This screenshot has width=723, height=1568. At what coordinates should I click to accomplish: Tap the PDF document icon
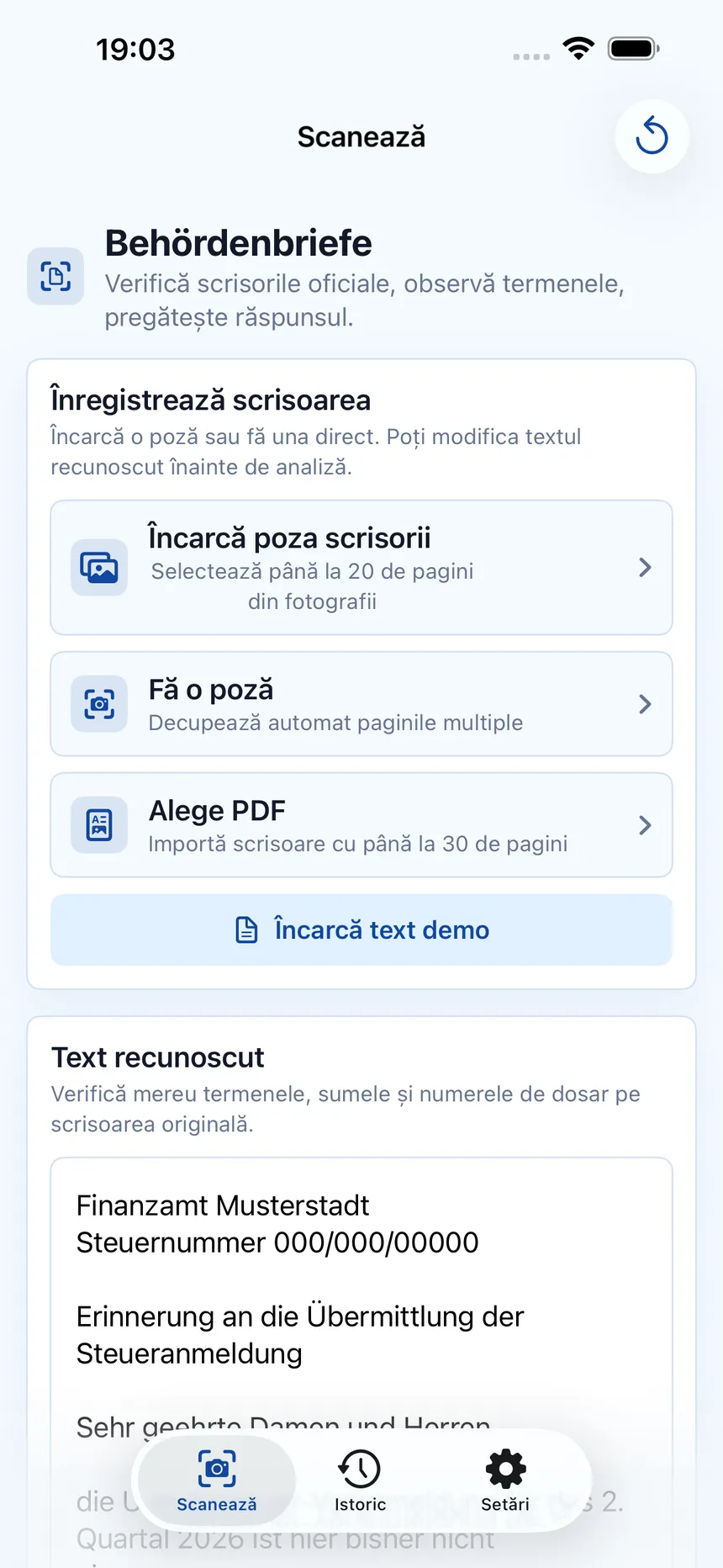click(x=99, y=825)
